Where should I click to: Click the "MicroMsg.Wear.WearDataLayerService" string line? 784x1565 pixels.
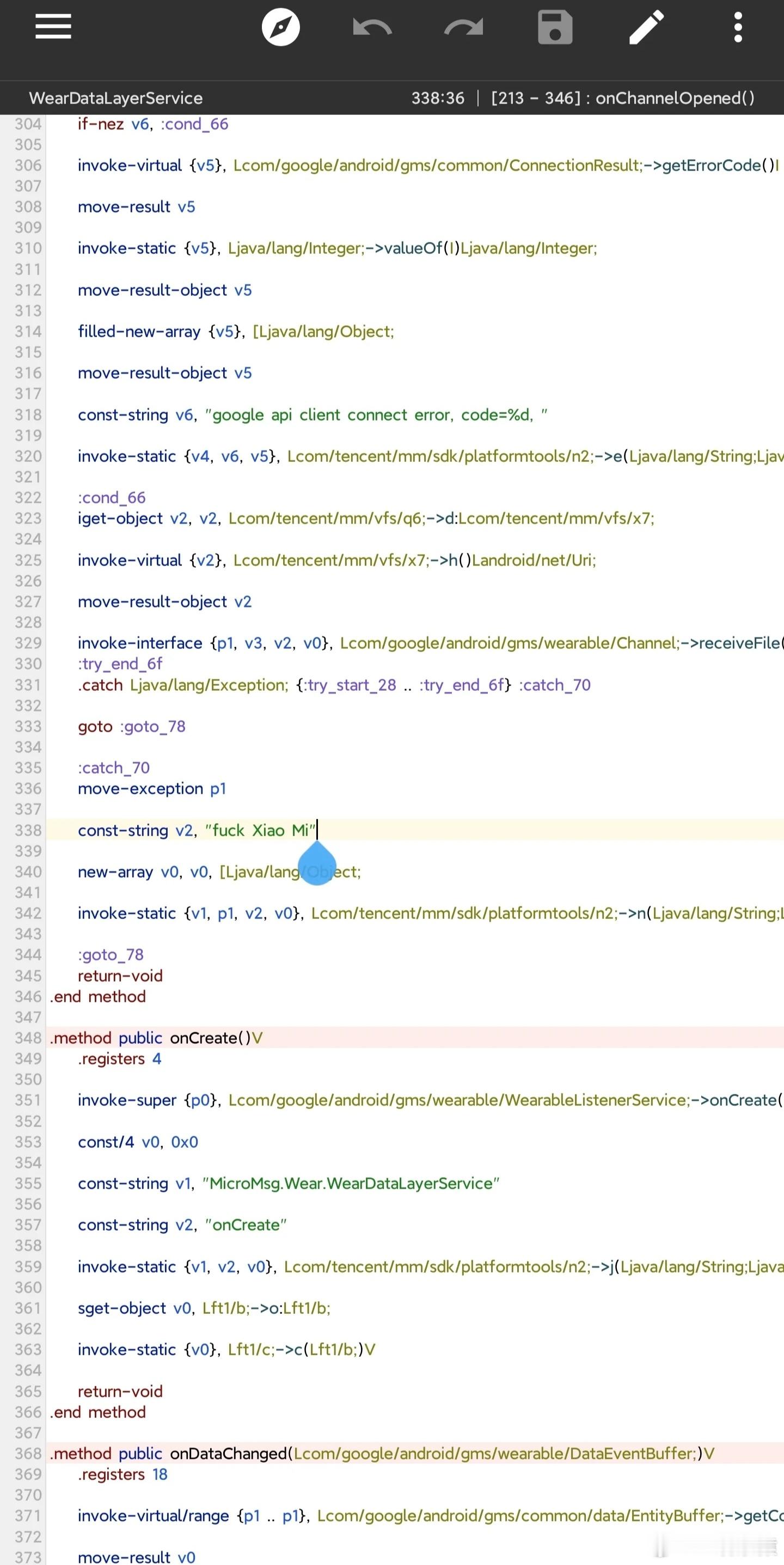coord(289,1183)
